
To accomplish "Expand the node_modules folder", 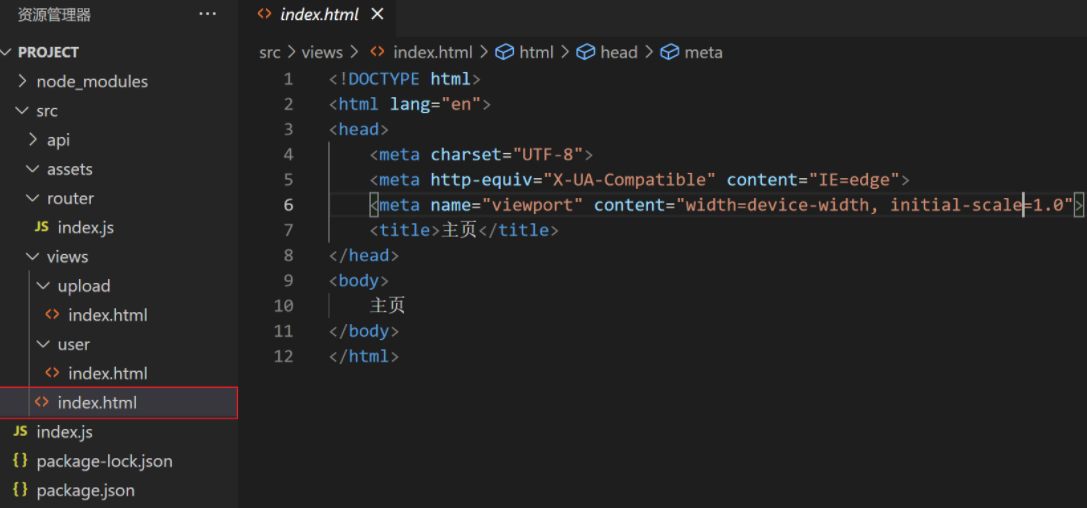I will [x=22, y=81].
